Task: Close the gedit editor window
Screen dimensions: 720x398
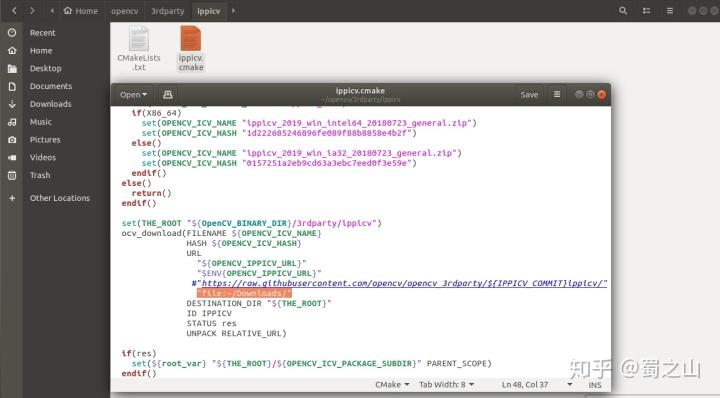Action: [x=602, y=94]
